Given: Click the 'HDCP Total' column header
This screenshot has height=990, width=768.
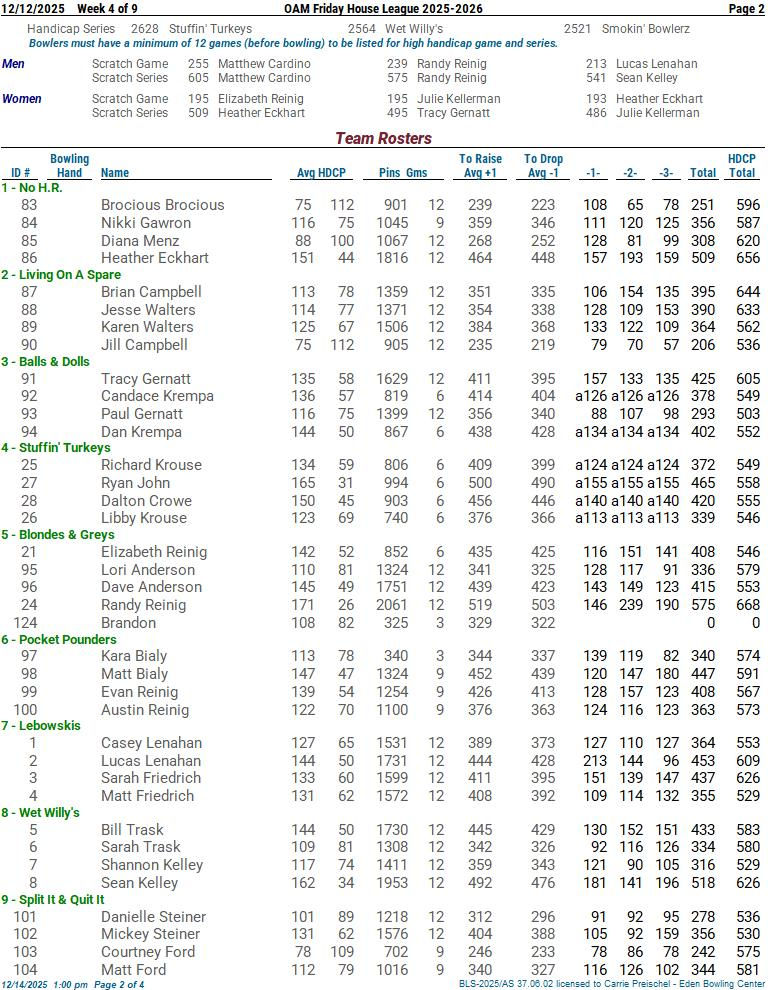Looking at the screenshot, I should click(x=741, y=165).
